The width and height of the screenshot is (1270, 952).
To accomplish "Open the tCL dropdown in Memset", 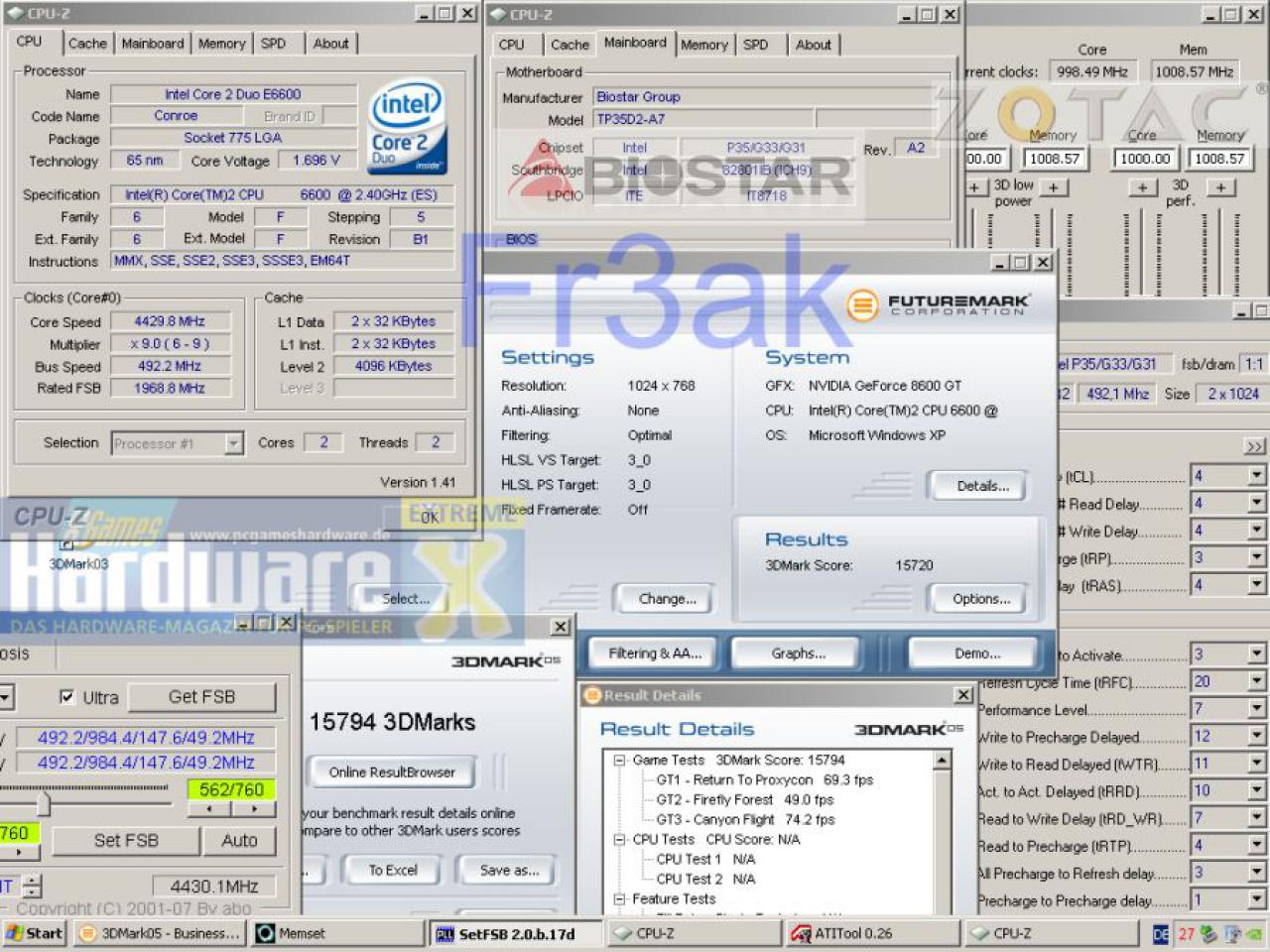I will click(x=1256, y=476).
